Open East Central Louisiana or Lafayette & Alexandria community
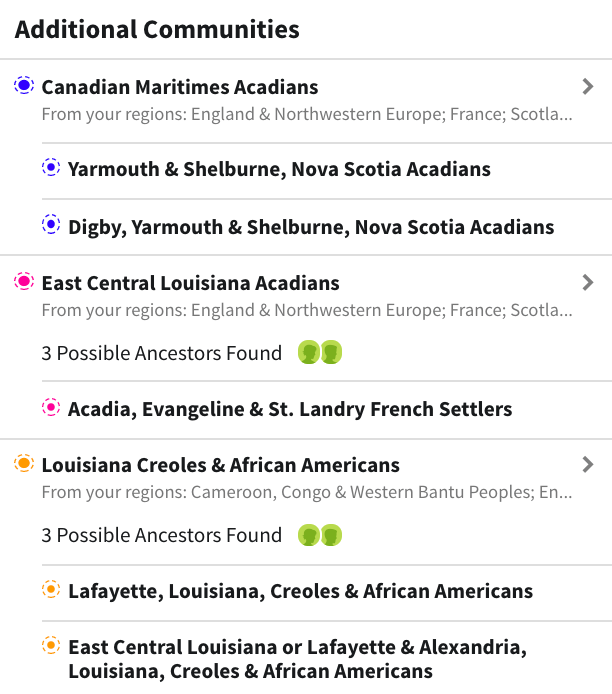The image size is (612, 694). click(x=297, y=658)
